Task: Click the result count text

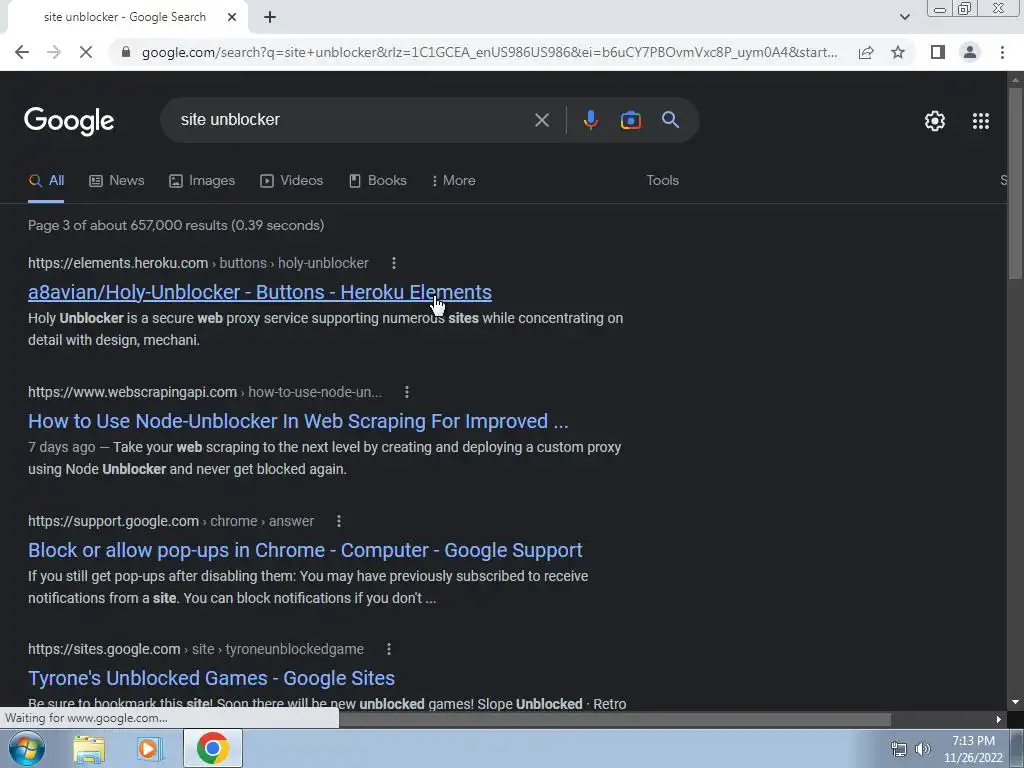Action: [176, 225]
